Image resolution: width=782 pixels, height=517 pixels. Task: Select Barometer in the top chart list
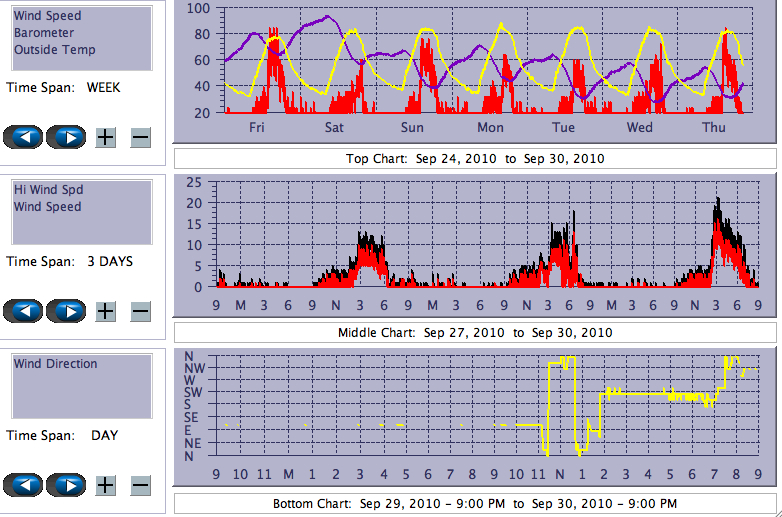tap(43, 33)
